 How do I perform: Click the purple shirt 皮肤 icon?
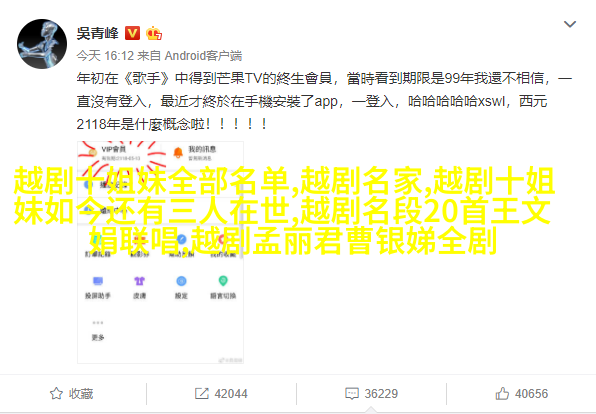click(139, 281)
